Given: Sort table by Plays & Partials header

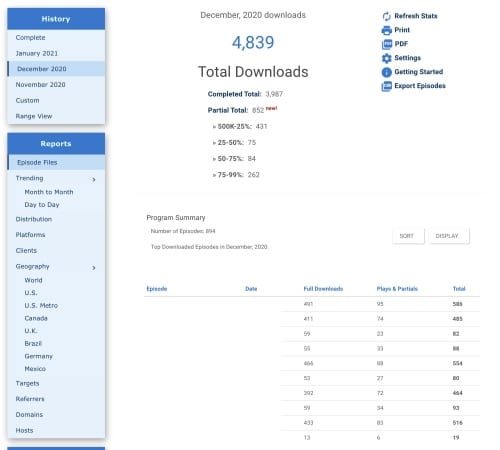Looking at the screenshot, I should (x=397, y=289).
